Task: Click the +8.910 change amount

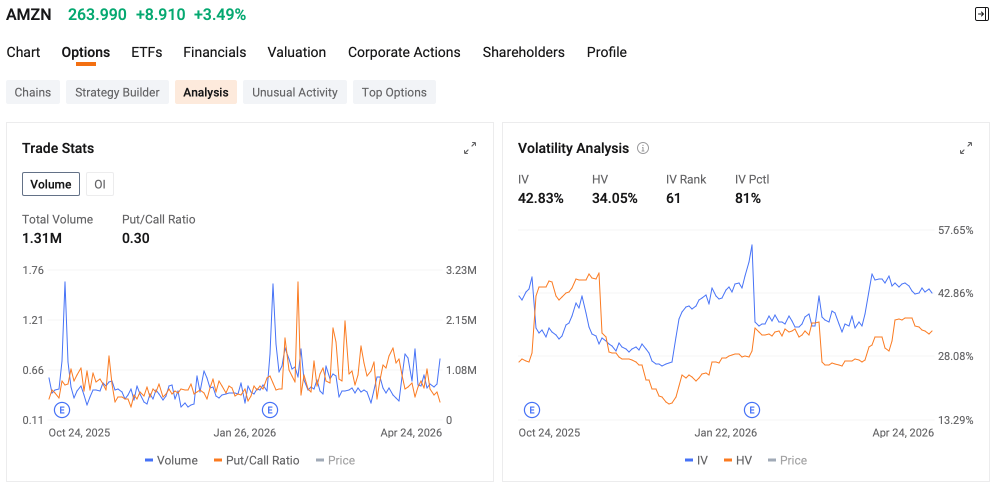Action: click(x=160, y=14)
